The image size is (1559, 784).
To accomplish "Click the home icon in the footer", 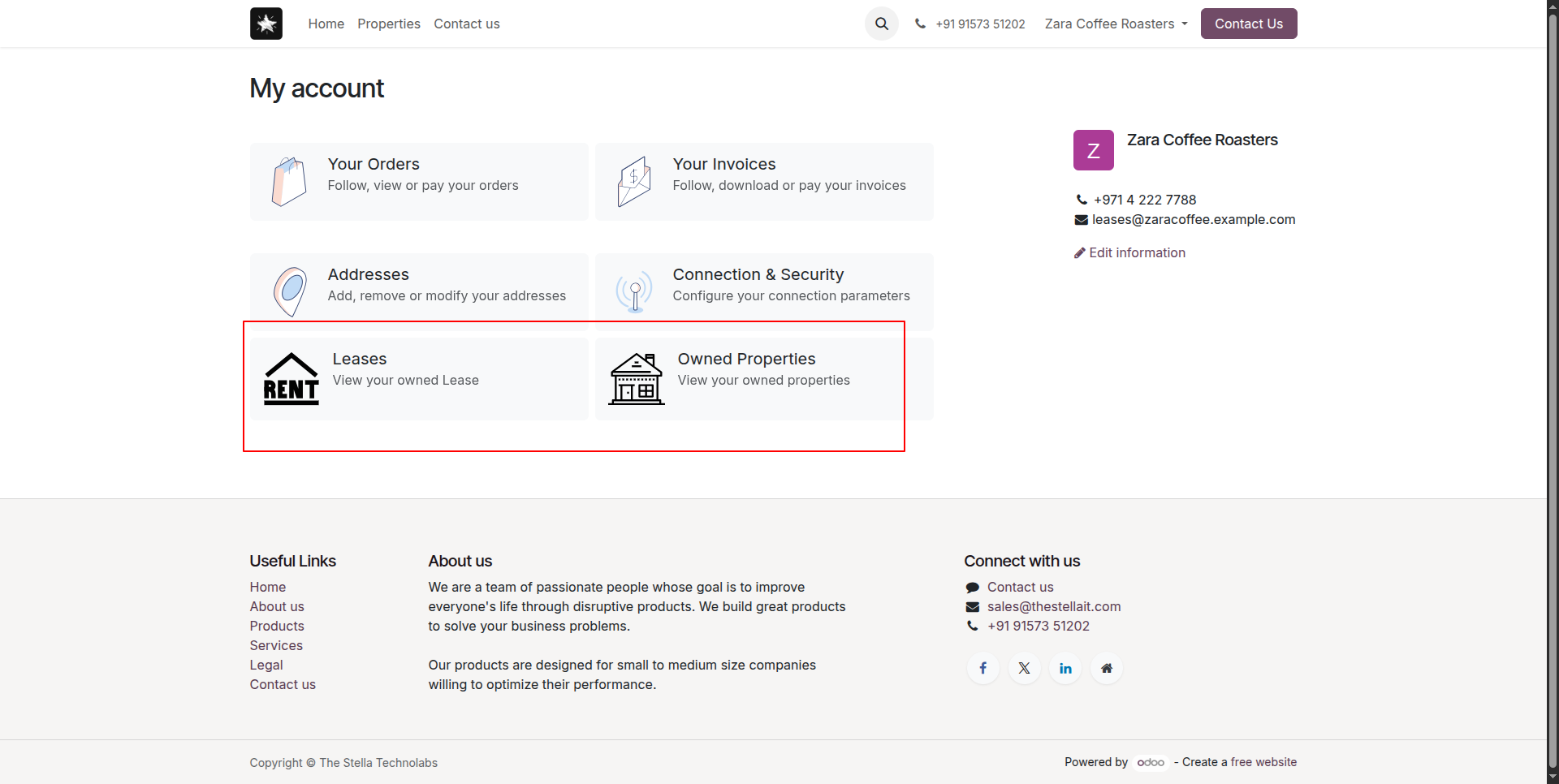I will (x=1107, y=668).
